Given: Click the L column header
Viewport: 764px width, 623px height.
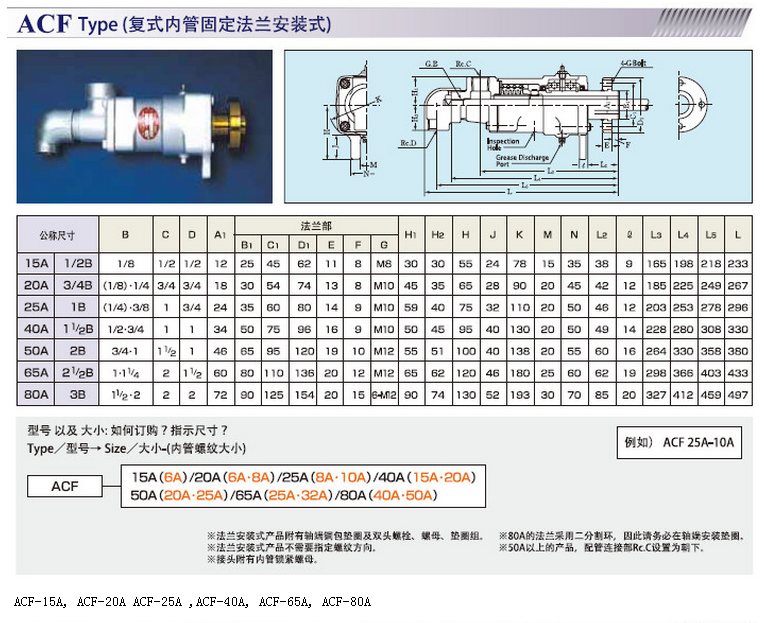Looking at the screenshot, I should (738, 235).
